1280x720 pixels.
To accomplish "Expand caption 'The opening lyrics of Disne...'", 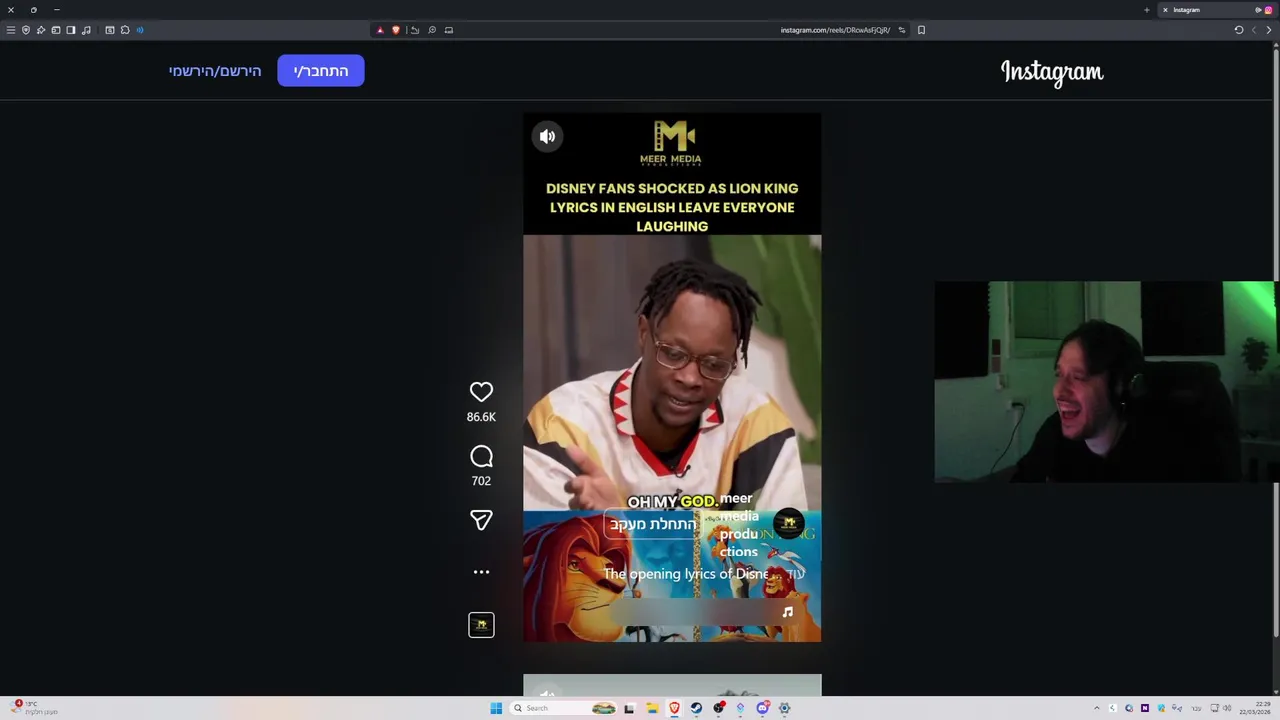I will pyautogui.click(x=703, y=574).
